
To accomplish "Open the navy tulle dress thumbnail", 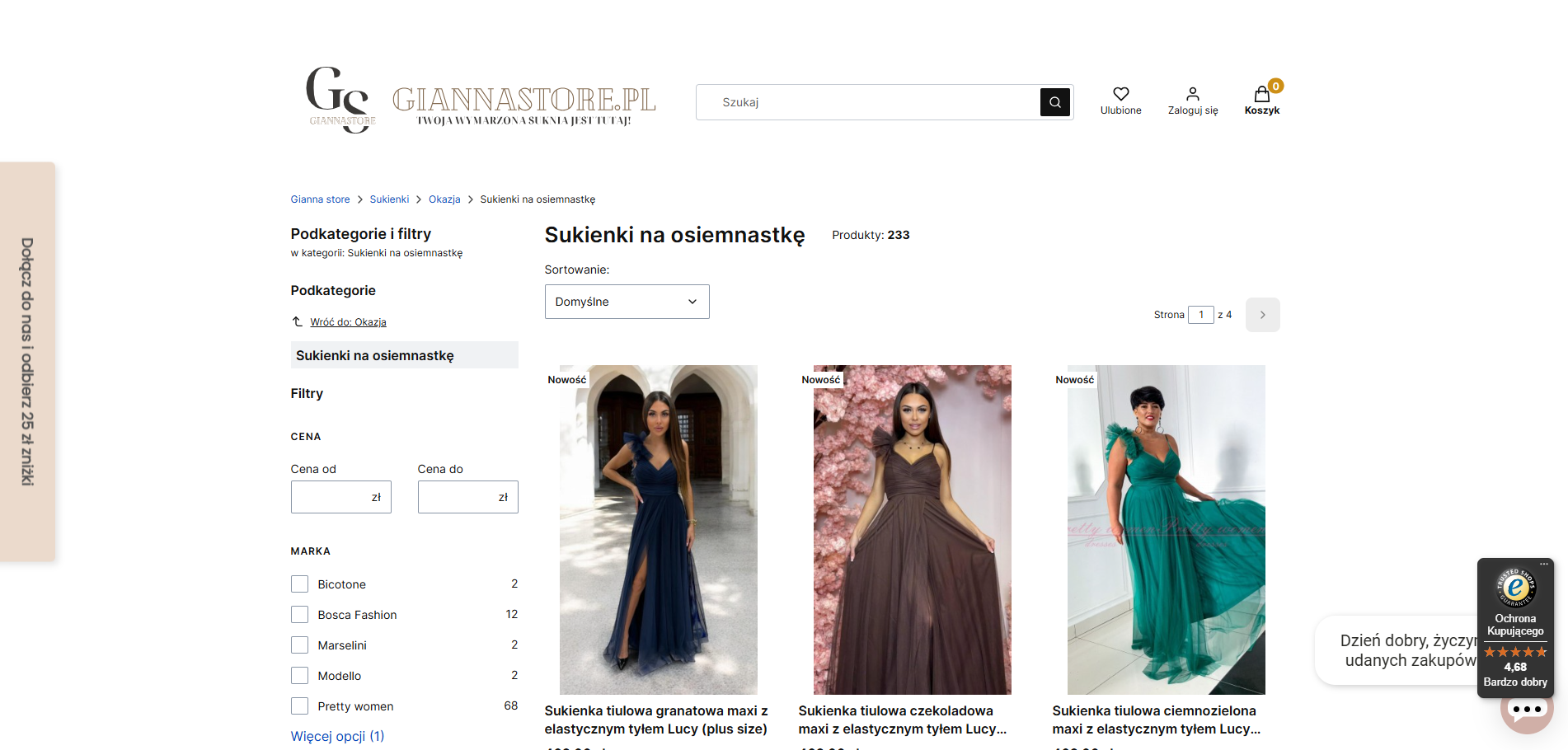I will click(658, 529).
